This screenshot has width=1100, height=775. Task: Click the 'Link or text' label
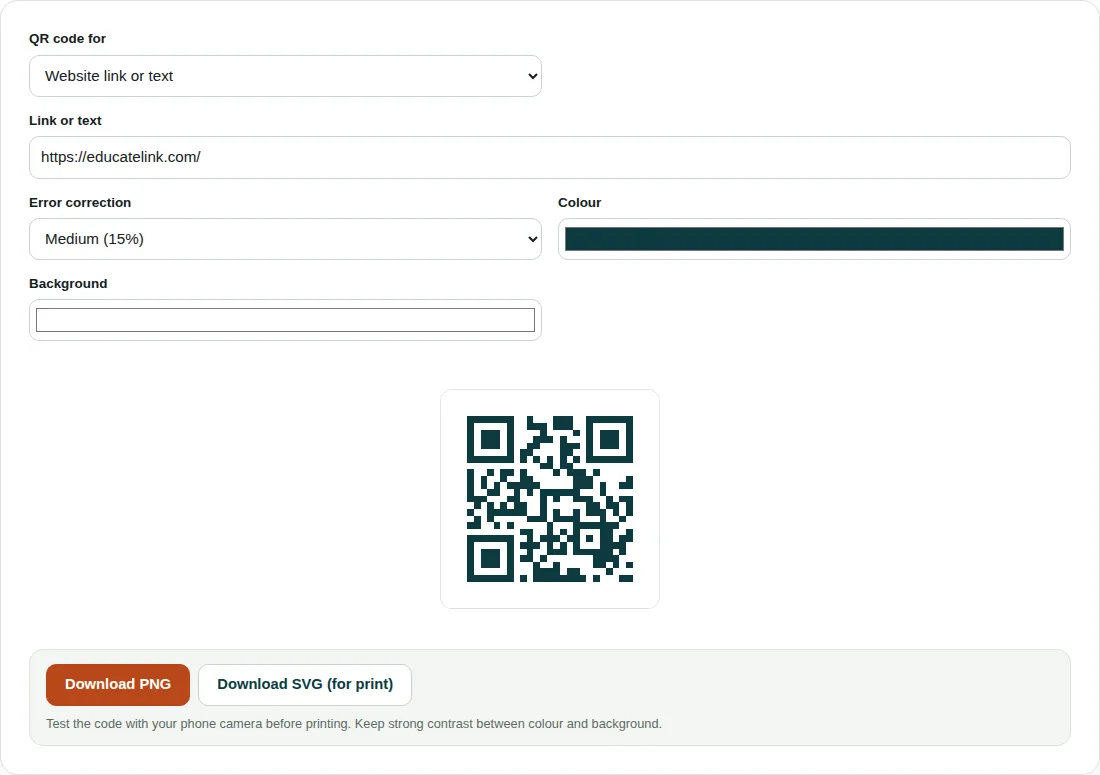click(65, 121)
